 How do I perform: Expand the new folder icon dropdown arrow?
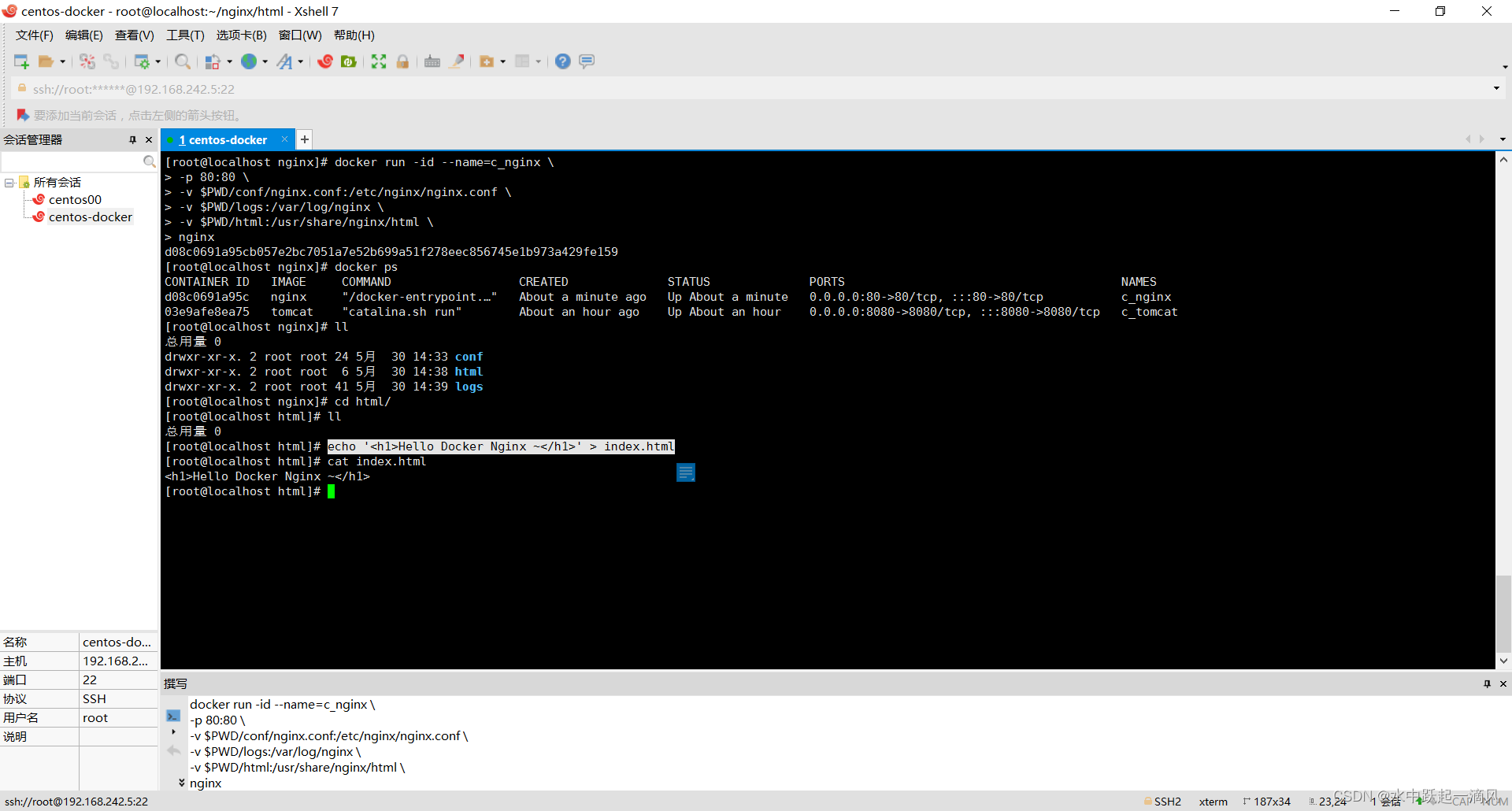click(503, 61)
